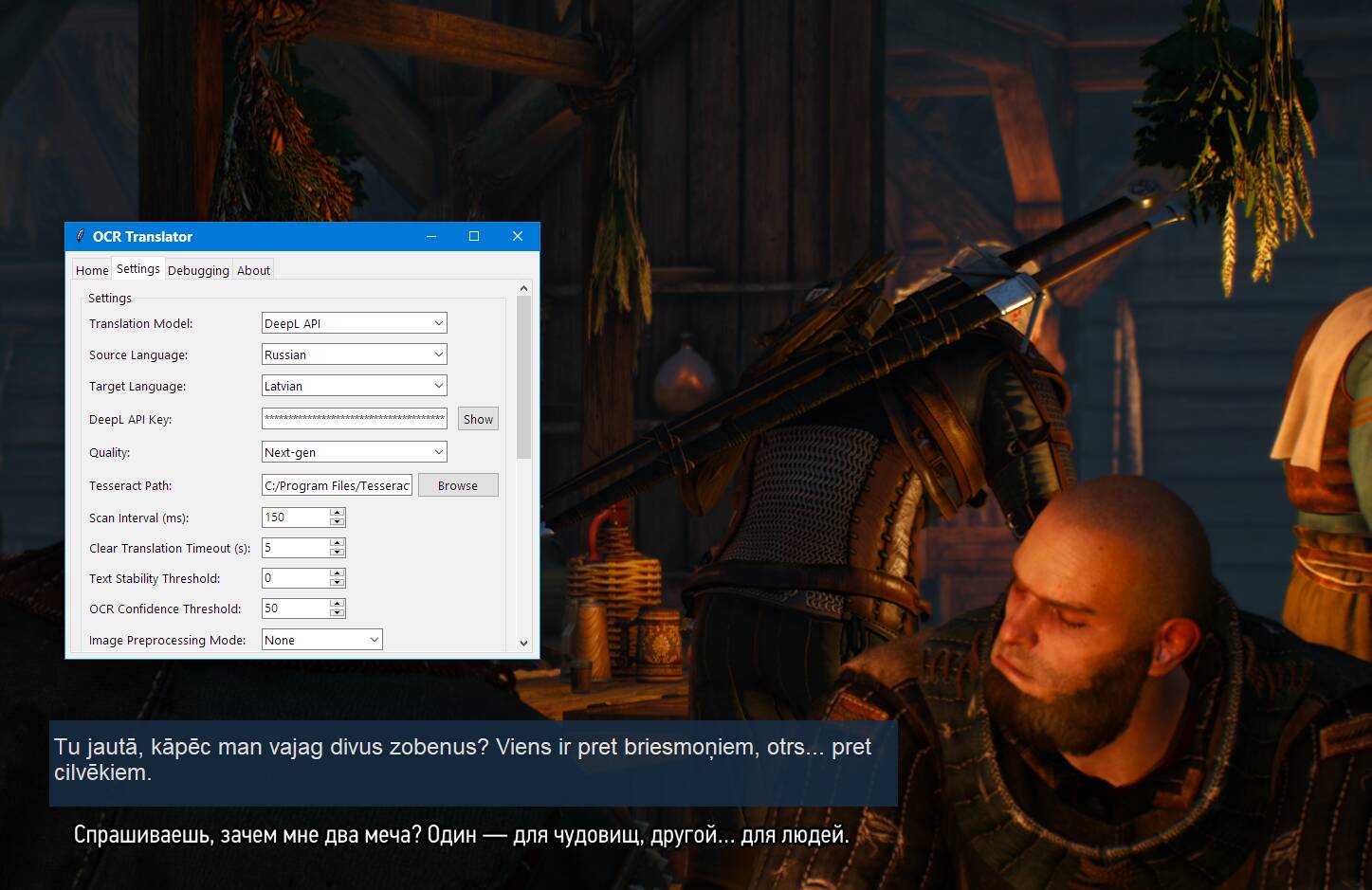Click the settings panel scrollbar thumb

(x=524, y=377)
